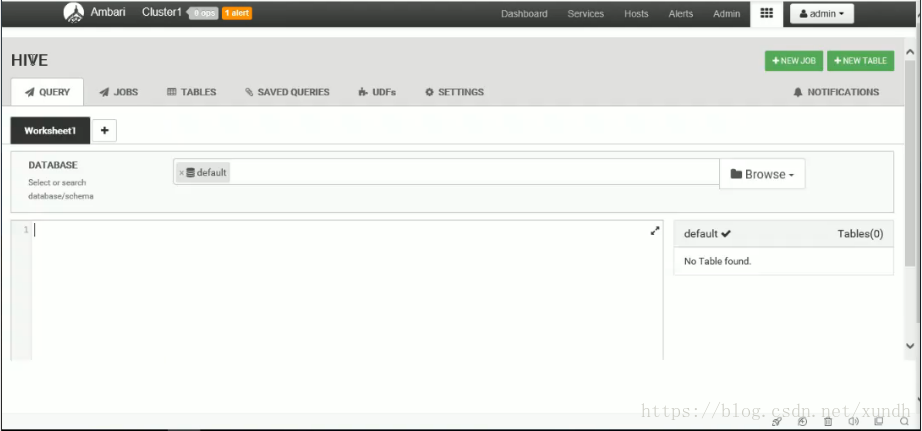Go to Admin in top navigation
This screenshot has width=922, height=431.
coord(727,14)
